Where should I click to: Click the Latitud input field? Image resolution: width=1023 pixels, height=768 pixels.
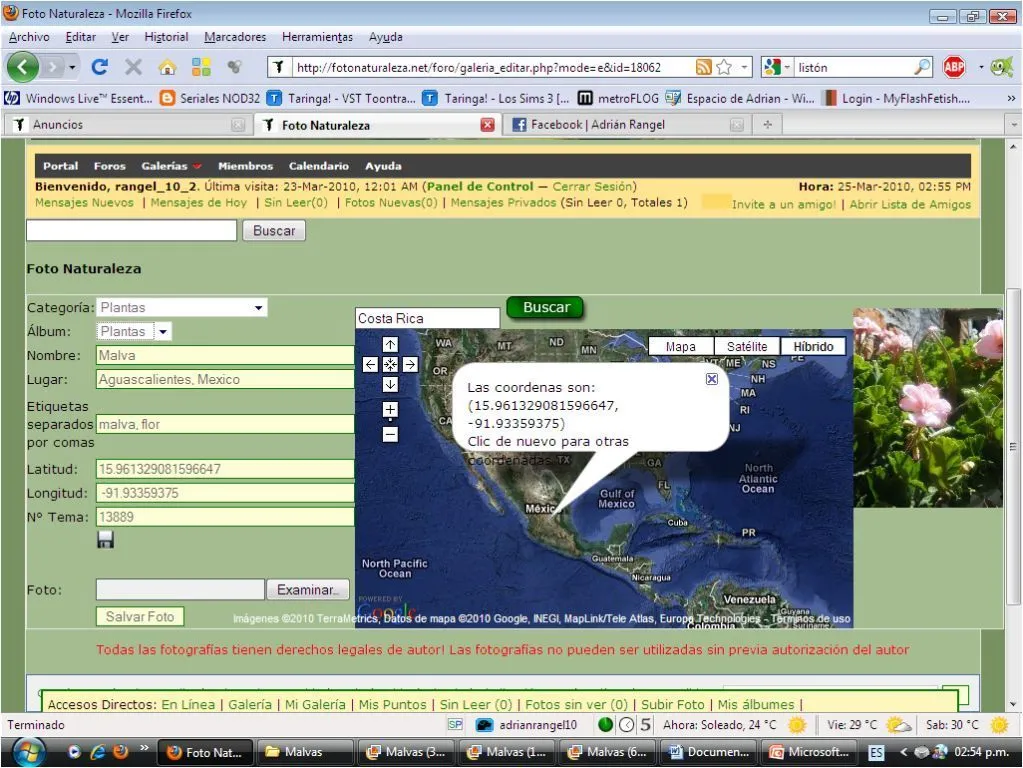coord(225,468)
